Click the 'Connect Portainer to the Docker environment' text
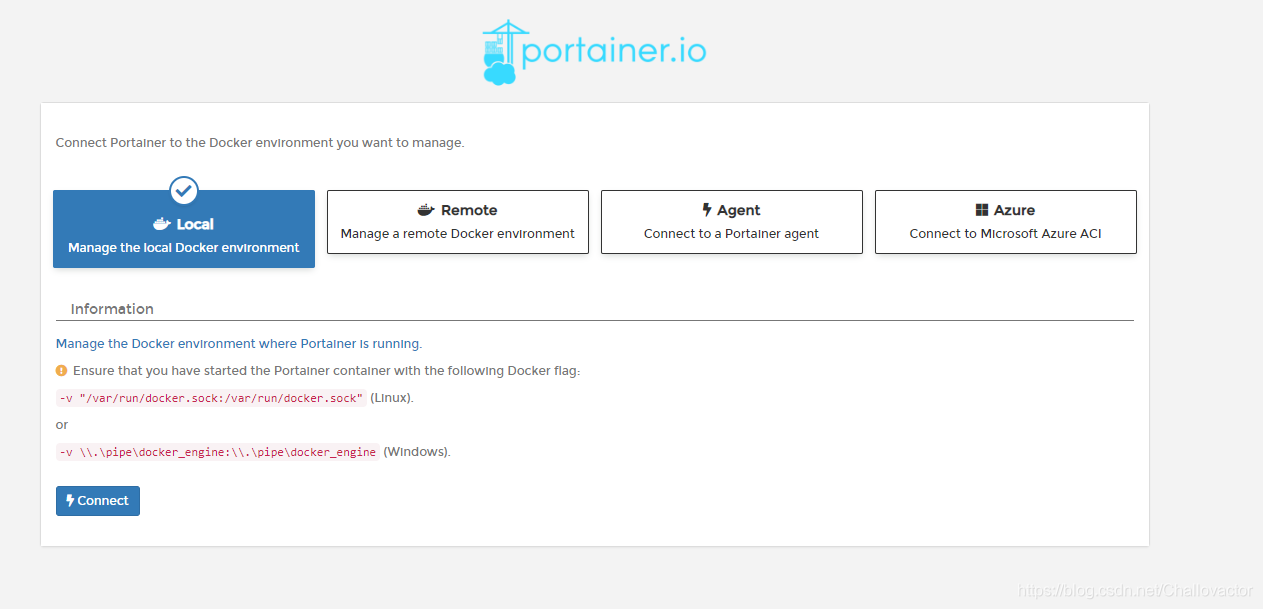This screenshot has height=609, width=1263. click(x=260, y=143)
